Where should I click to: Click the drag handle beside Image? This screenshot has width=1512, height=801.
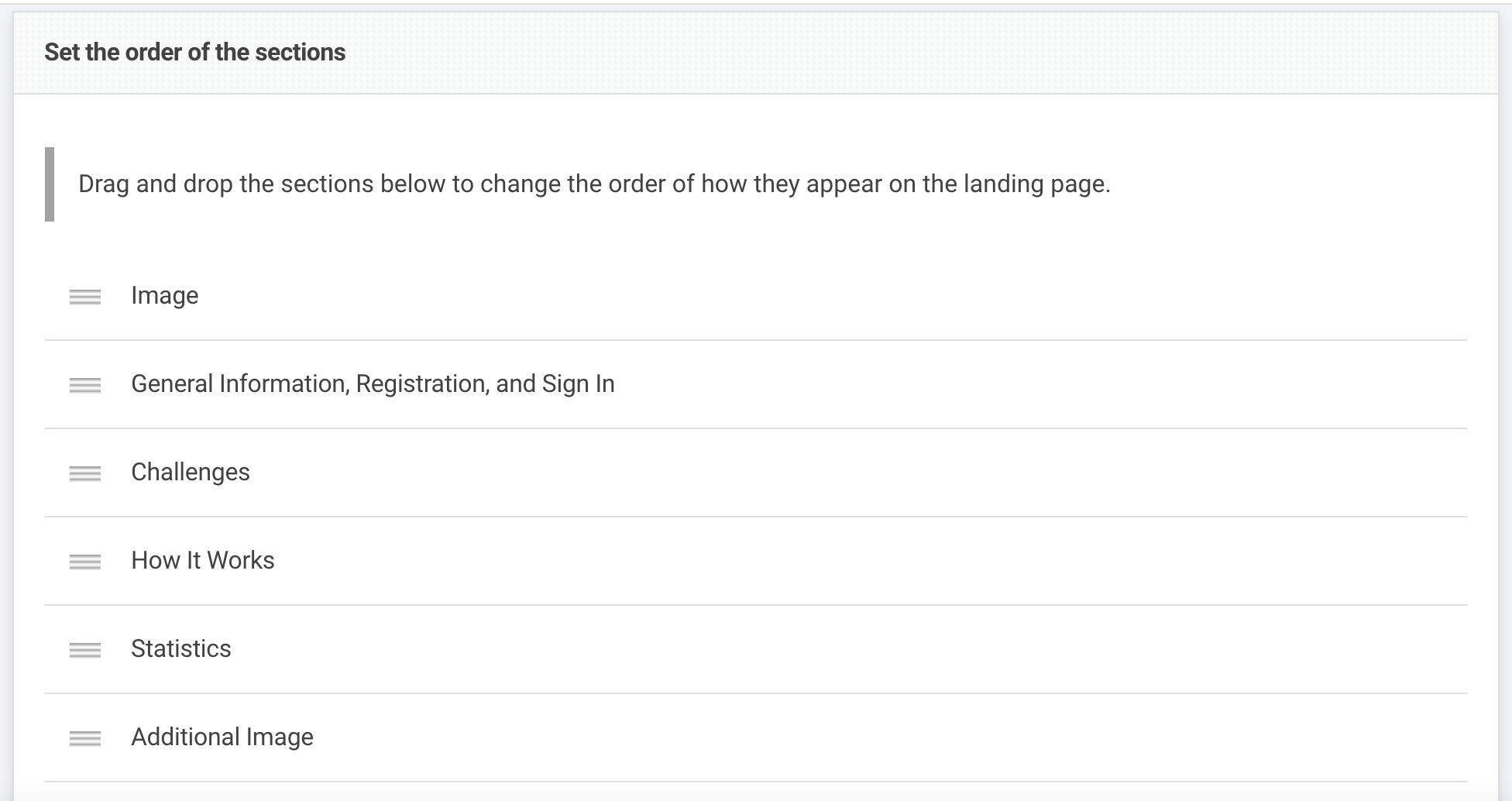[x=84, y=297]
